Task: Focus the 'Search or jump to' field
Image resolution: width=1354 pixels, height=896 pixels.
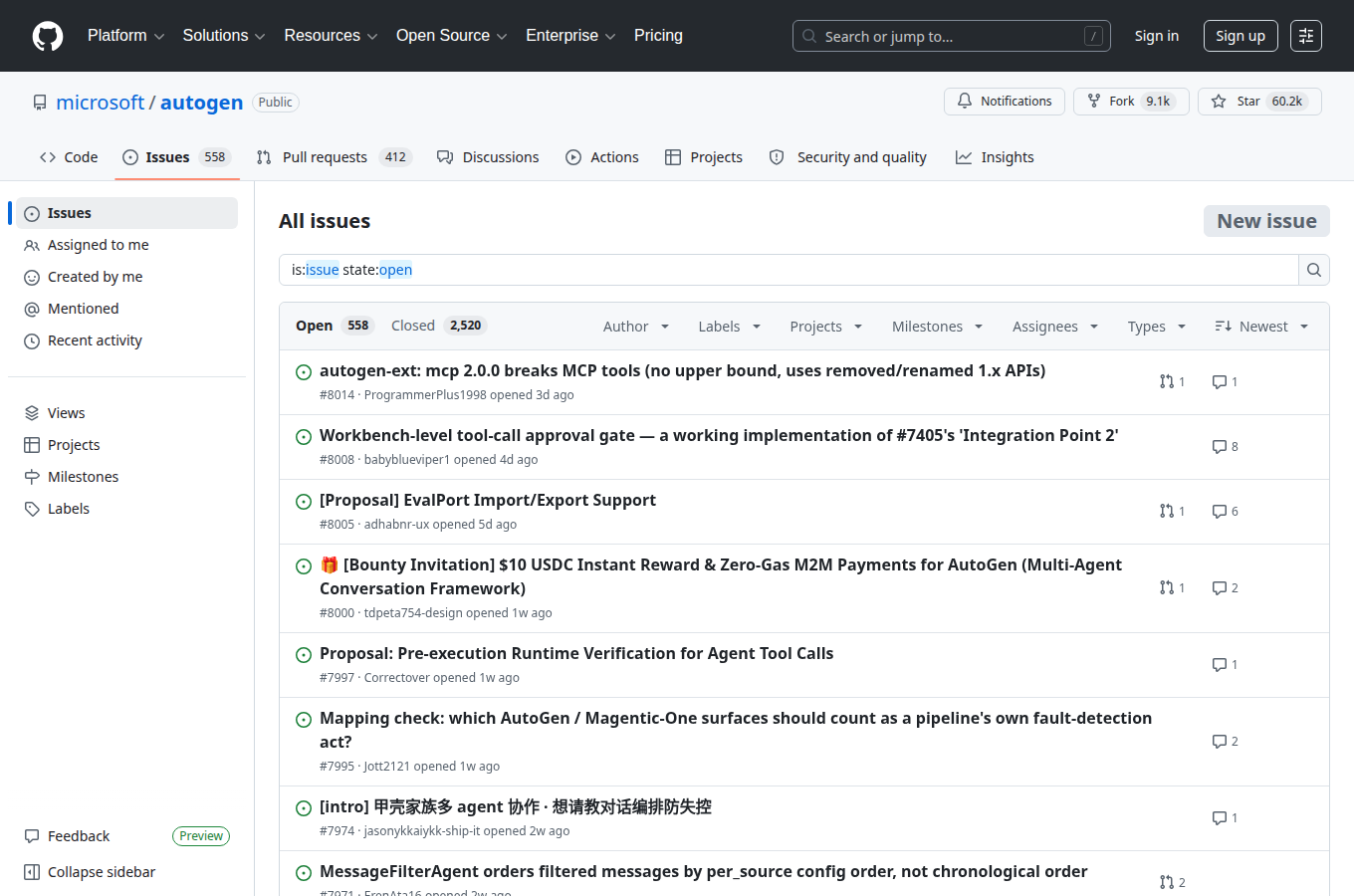Action: 952,36
